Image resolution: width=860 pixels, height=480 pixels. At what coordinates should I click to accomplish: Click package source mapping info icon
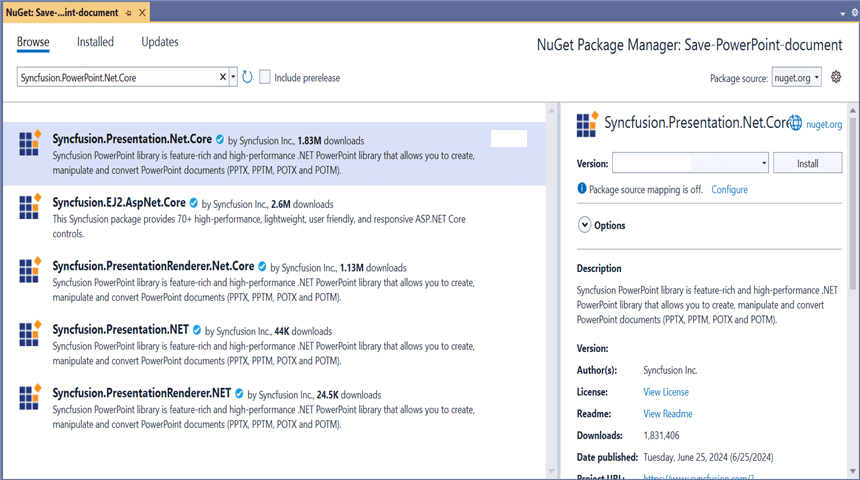[582, 189]
